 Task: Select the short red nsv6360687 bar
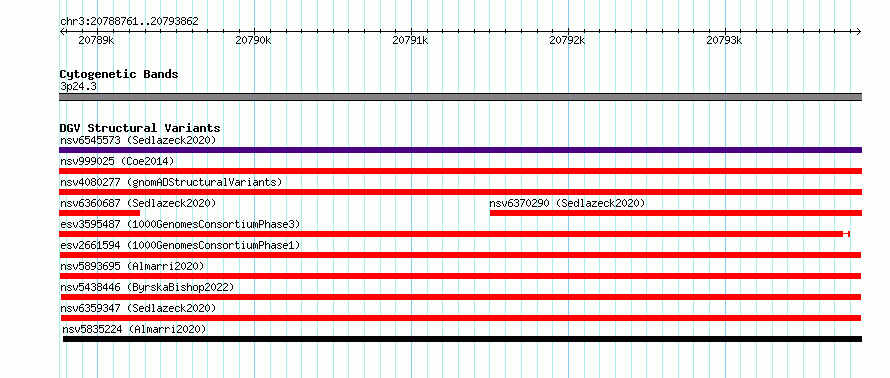[x=99, y=213]
